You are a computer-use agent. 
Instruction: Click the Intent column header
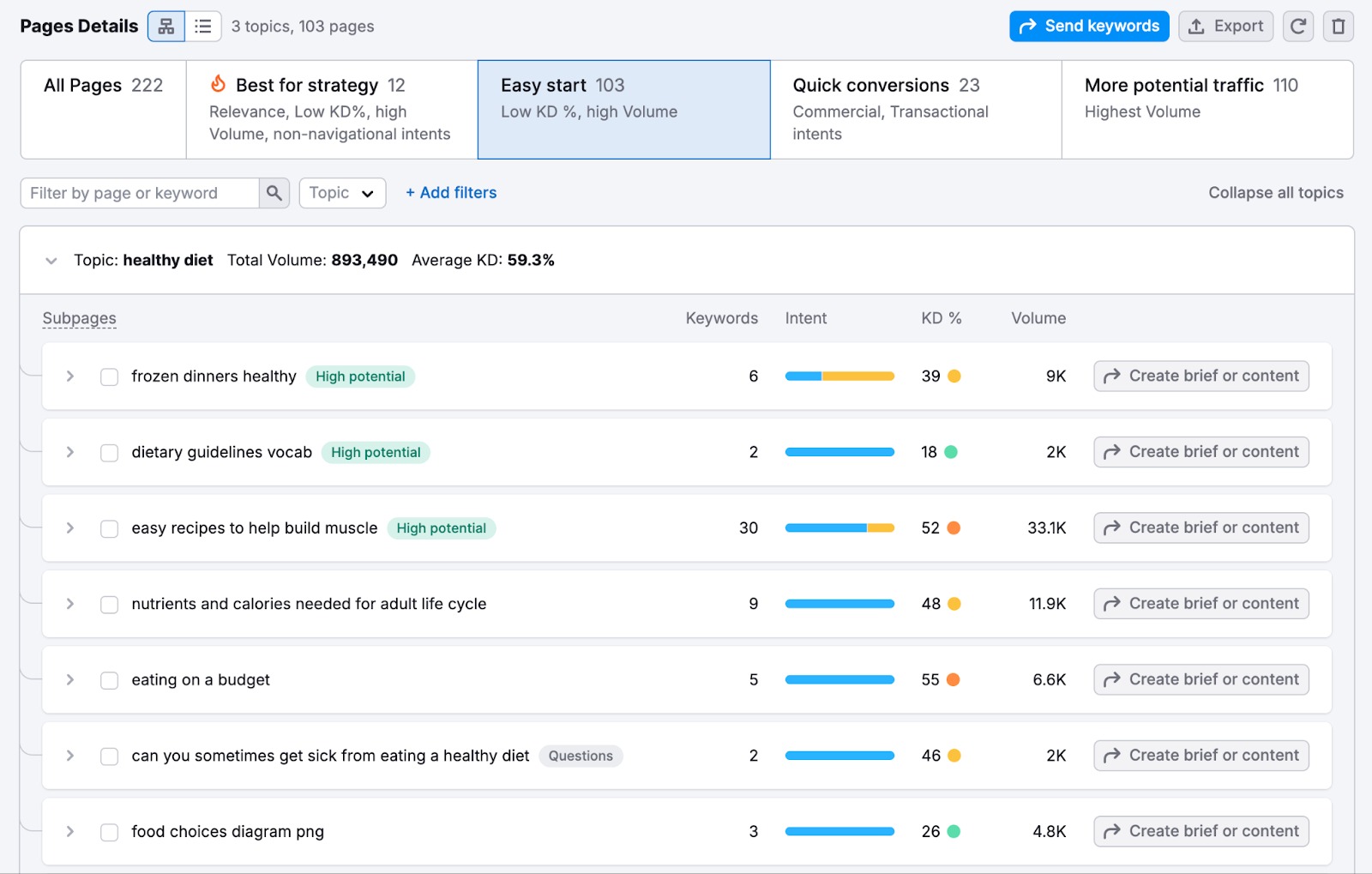[x=806, y=318]
